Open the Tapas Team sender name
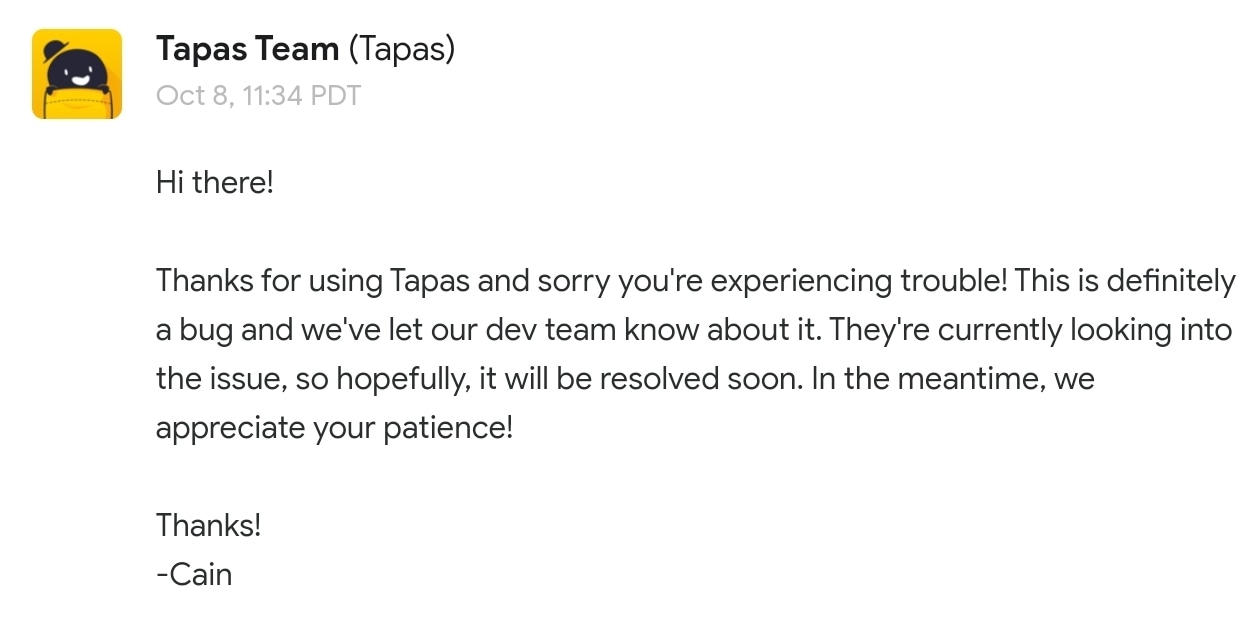Screen dimensions: 1251x635 tap(247, 48)
